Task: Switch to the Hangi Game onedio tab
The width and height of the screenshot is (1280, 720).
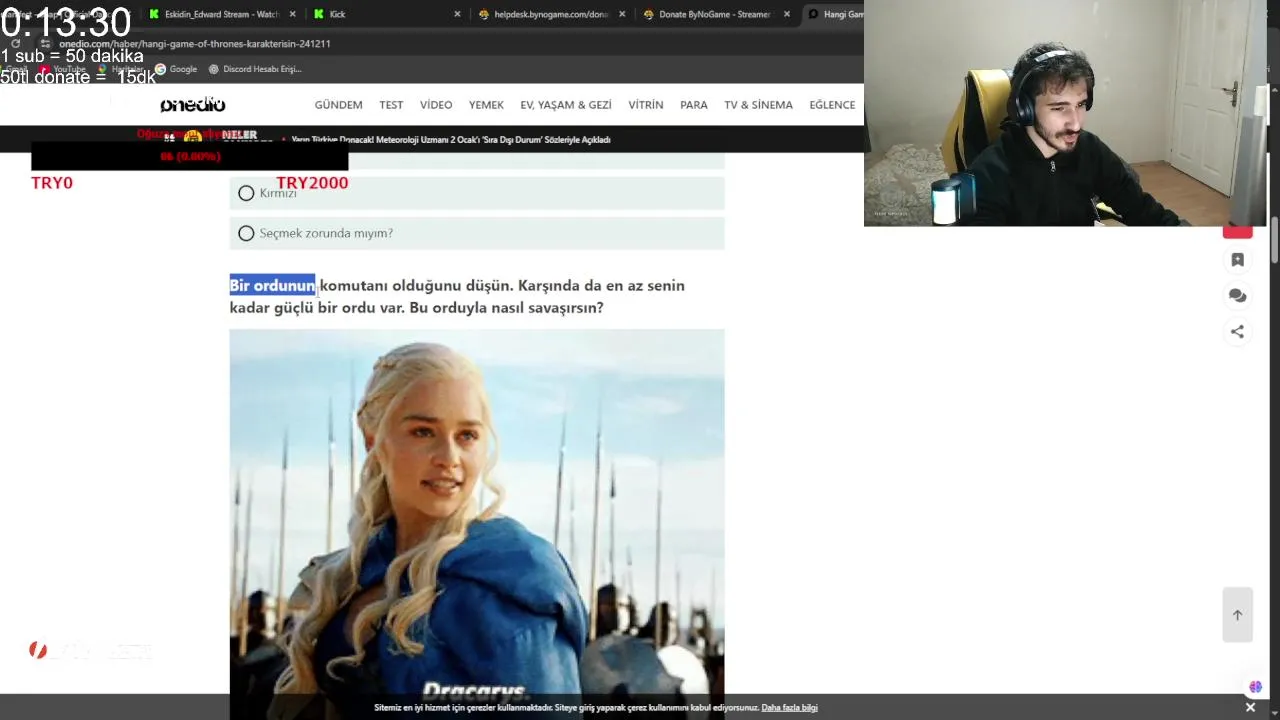Action: pyautogui.click(x=833, y=14)
